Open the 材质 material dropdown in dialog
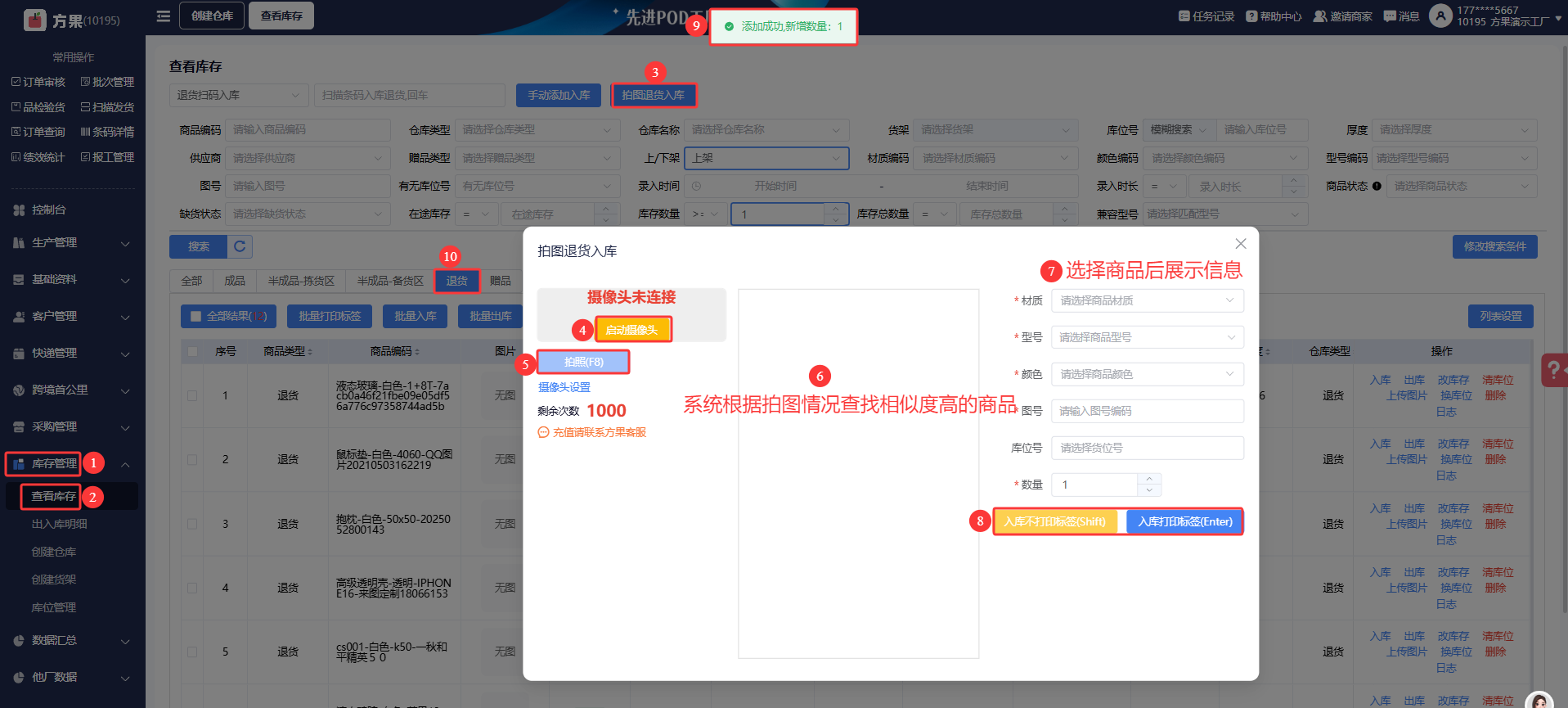 pos(1147,300)
